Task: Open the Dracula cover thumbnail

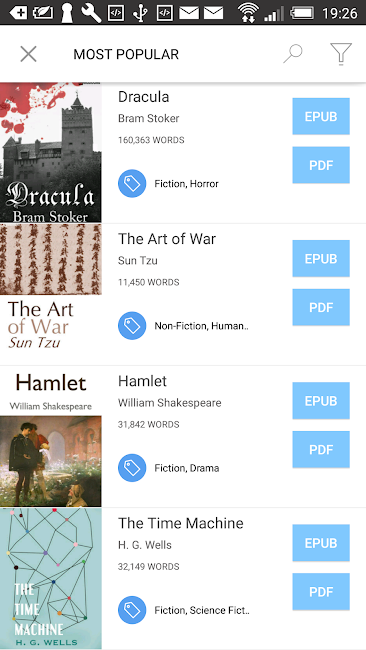Action: [51, 153]
